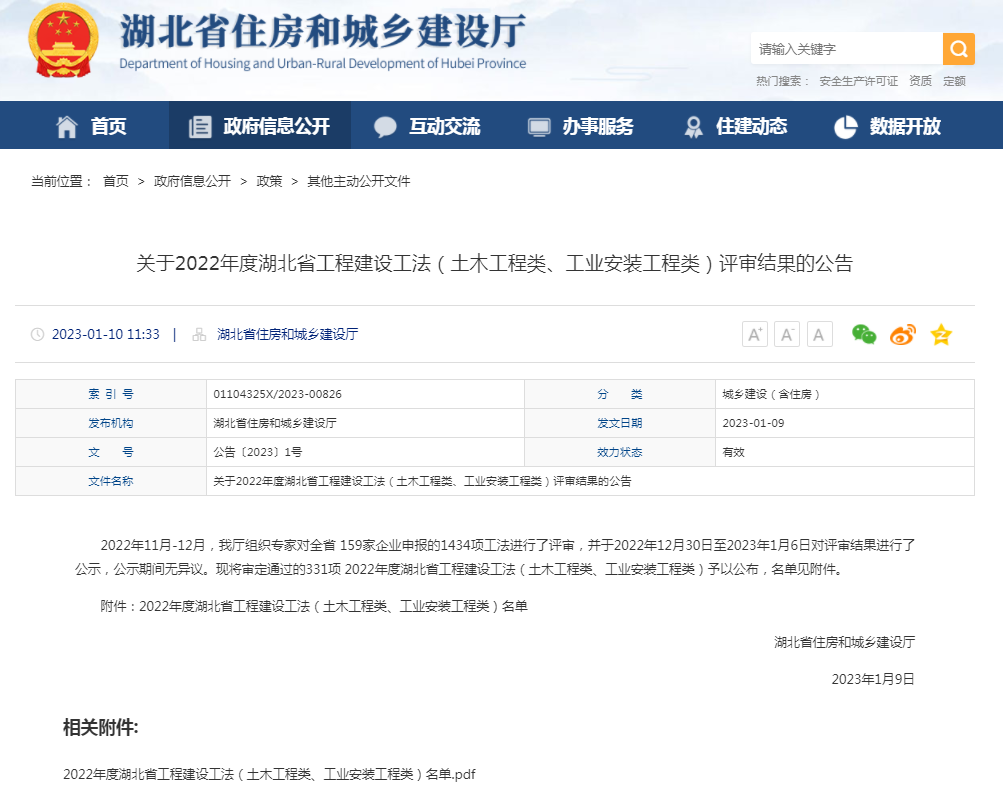Open the 办事服务 navigation tab

click(x=581, y=126)
